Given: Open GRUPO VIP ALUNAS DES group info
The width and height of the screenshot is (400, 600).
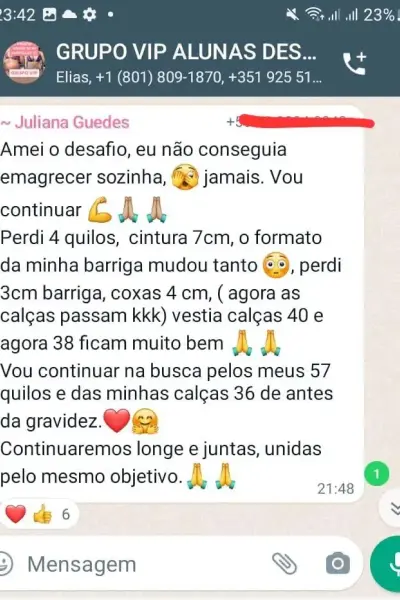Looking at the screenshot, I should pyautogui.click(x=186, y=52).
